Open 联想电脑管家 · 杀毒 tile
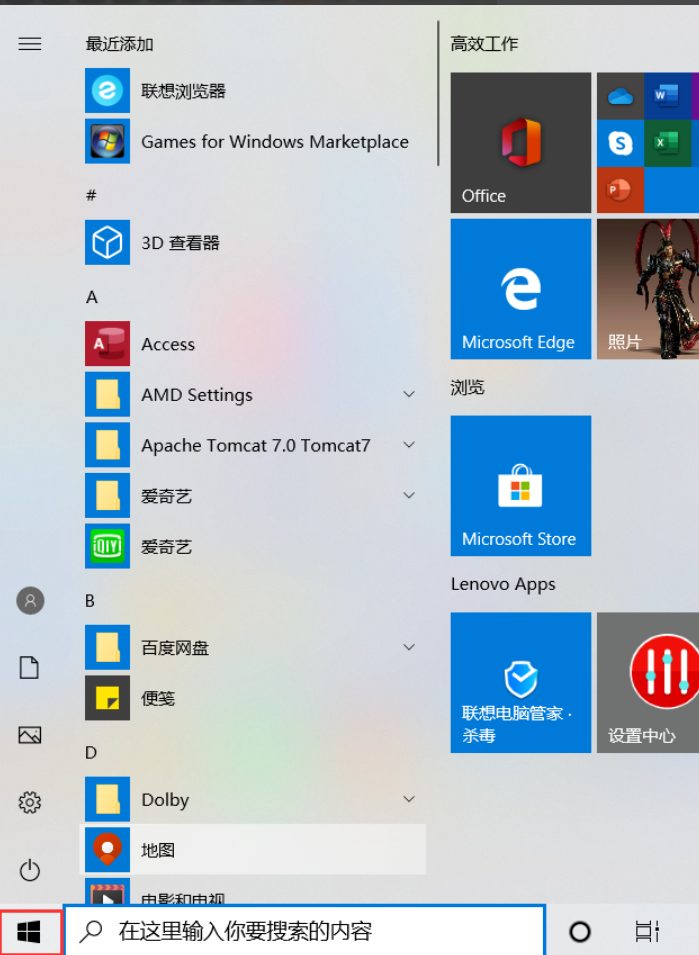The image size is (699, 955). 521,682
